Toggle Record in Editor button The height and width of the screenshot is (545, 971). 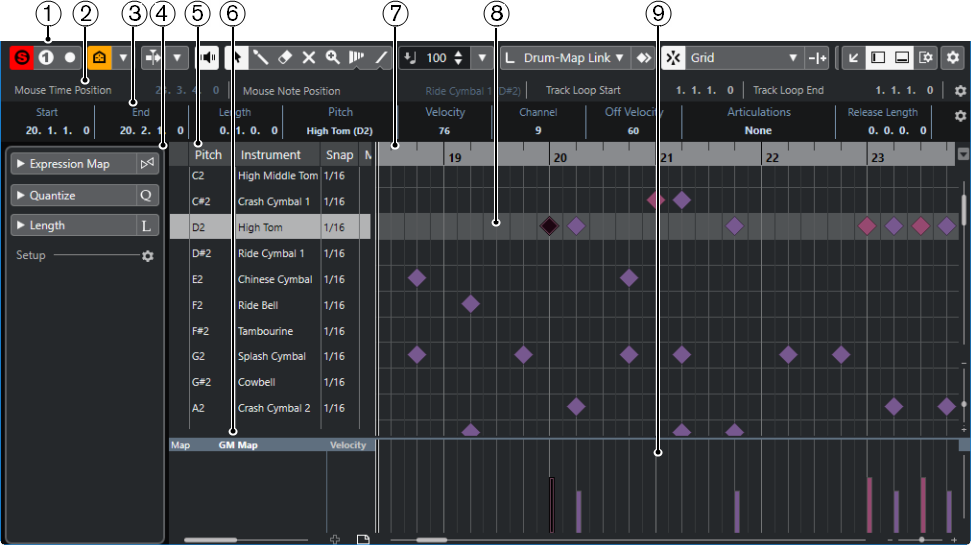click(x=46, y=58)
